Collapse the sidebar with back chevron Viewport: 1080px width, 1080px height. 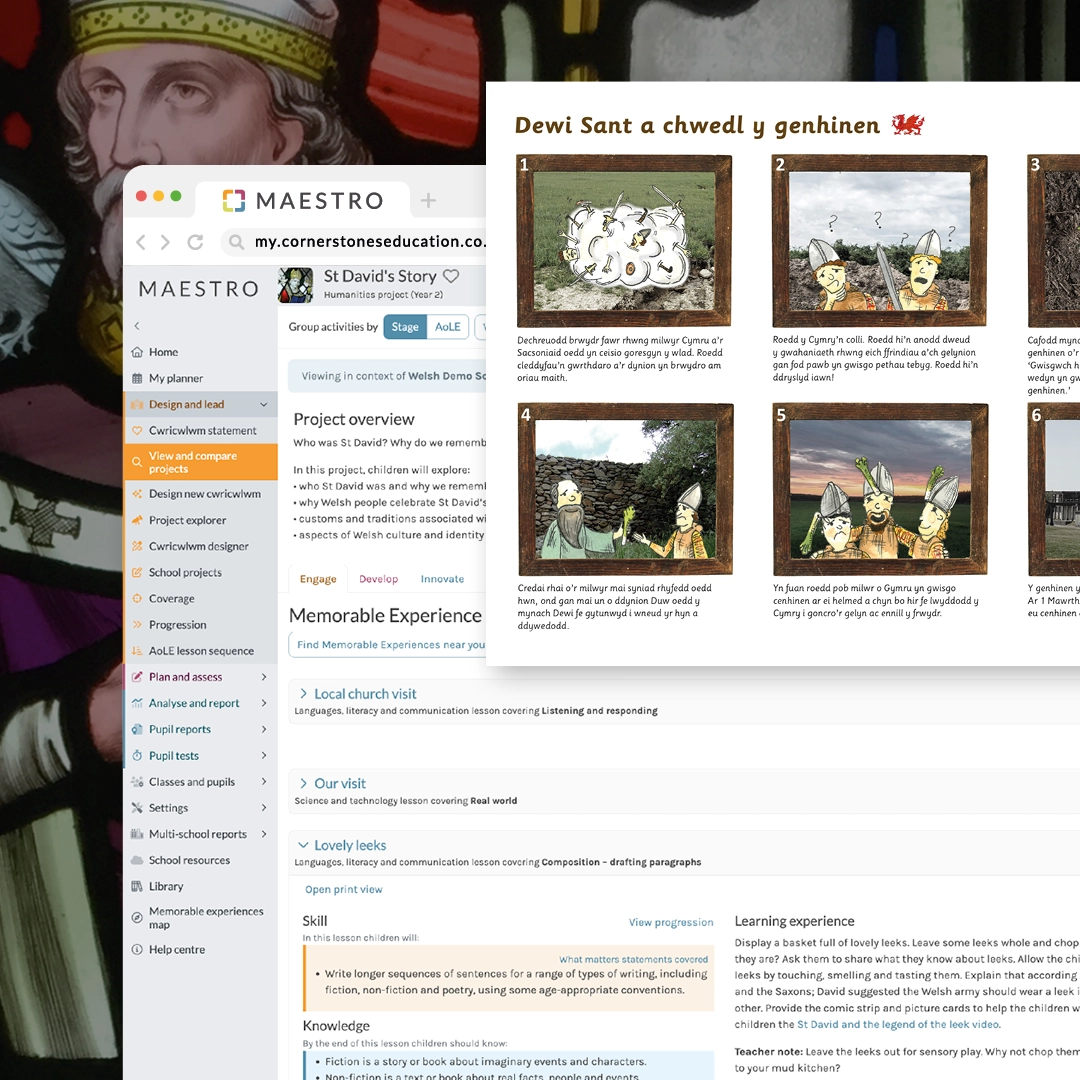tap(137, 326)
